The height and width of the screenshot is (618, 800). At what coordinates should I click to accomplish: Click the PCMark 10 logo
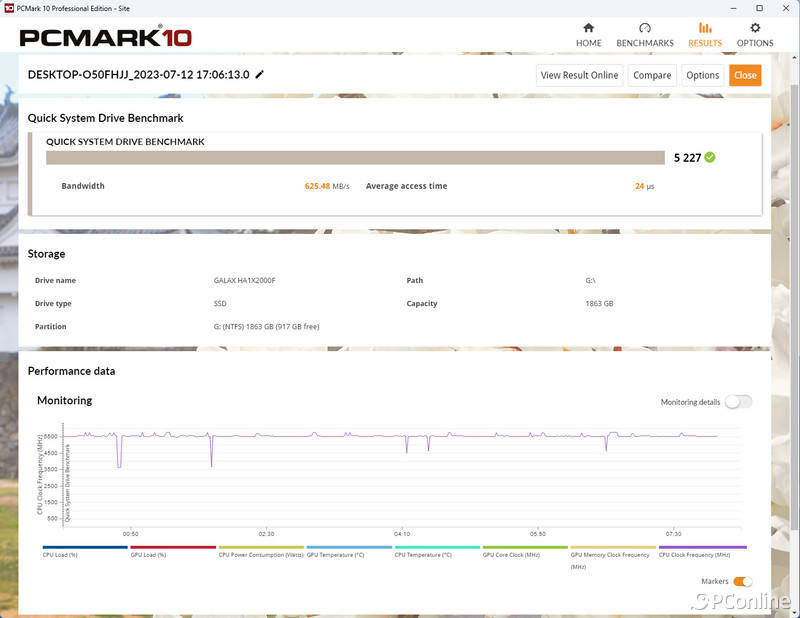105,37
